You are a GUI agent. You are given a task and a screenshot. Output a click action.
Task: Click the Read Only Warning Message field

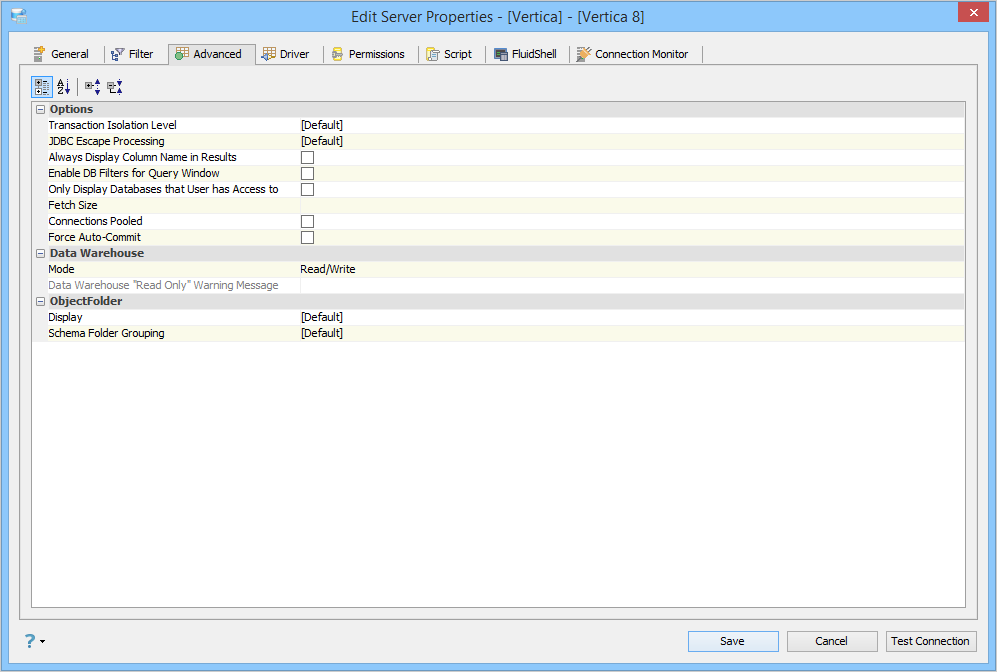632,285
